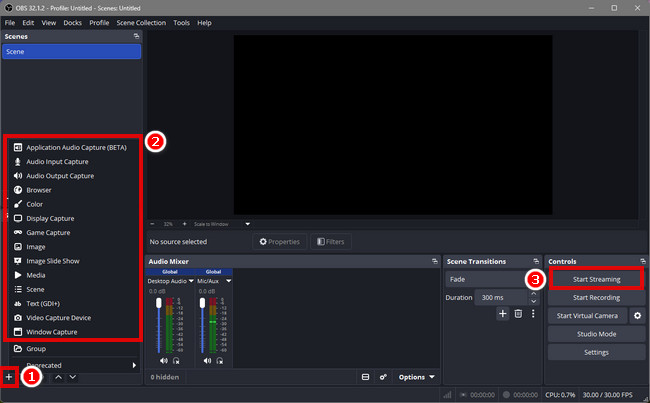This screenshot has height=403, width=650.
Task: Expand the Deprecated submenu arrow
Action: click(134, 365)
